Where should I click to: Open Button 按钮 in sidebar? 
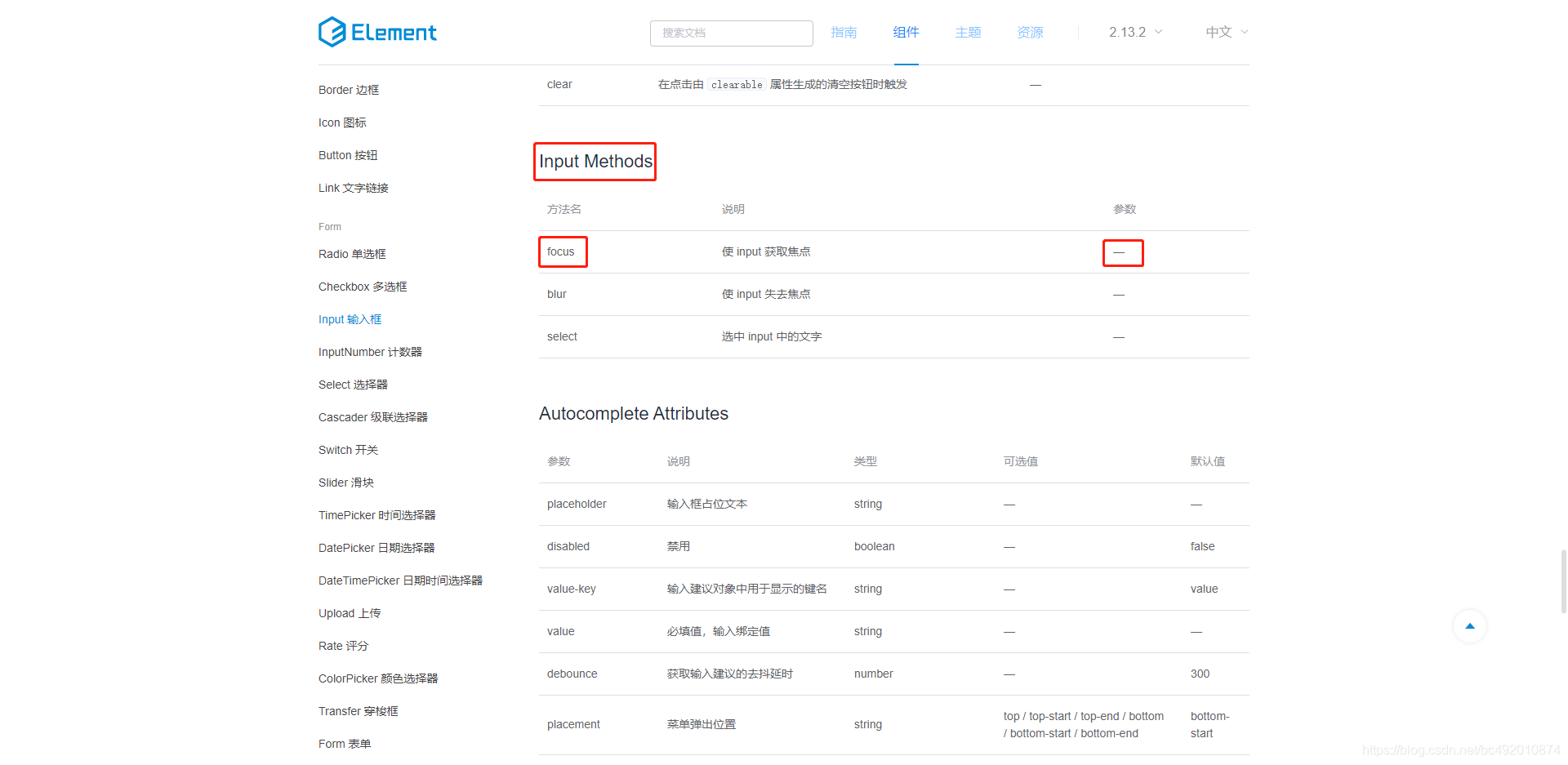point(348,155)
